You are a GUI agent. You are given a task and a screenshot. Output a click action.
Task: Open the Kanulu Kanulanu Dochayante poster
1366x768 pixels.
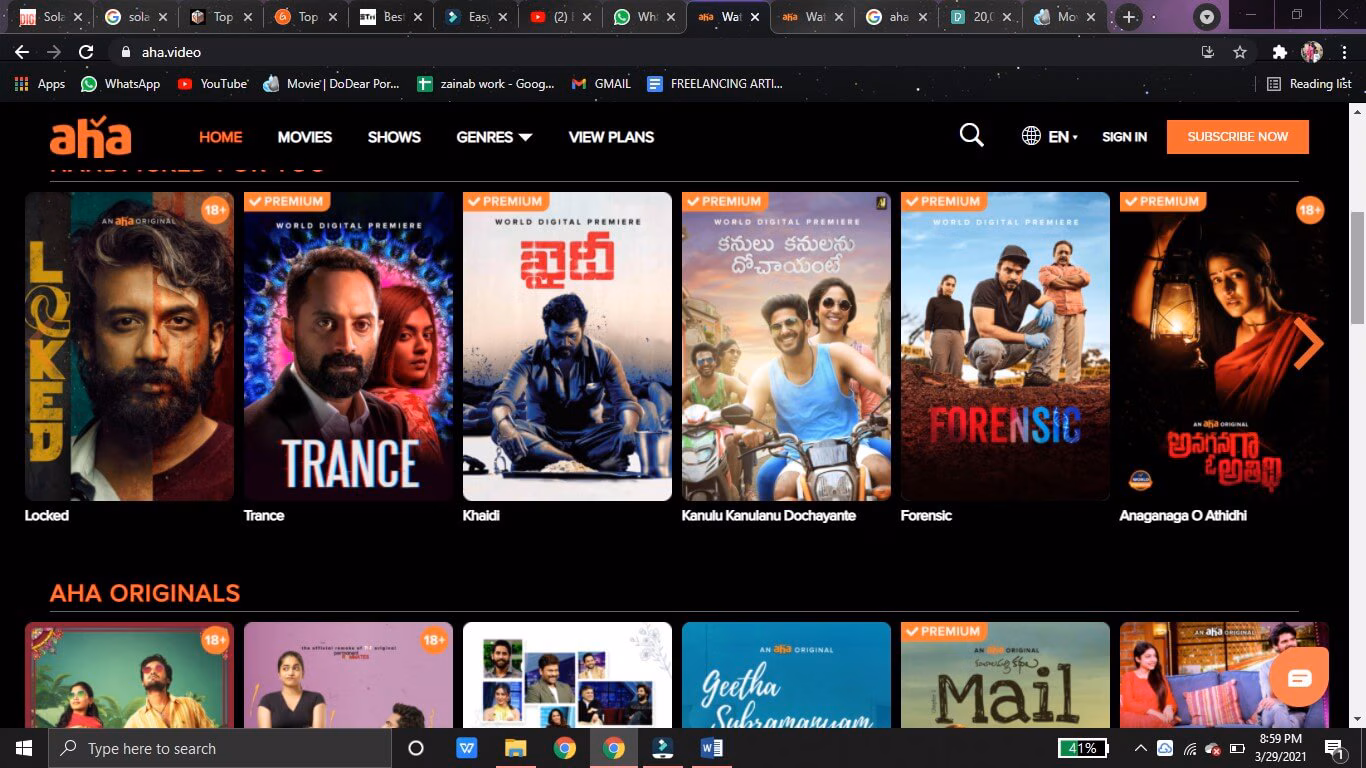pos(786,346)
